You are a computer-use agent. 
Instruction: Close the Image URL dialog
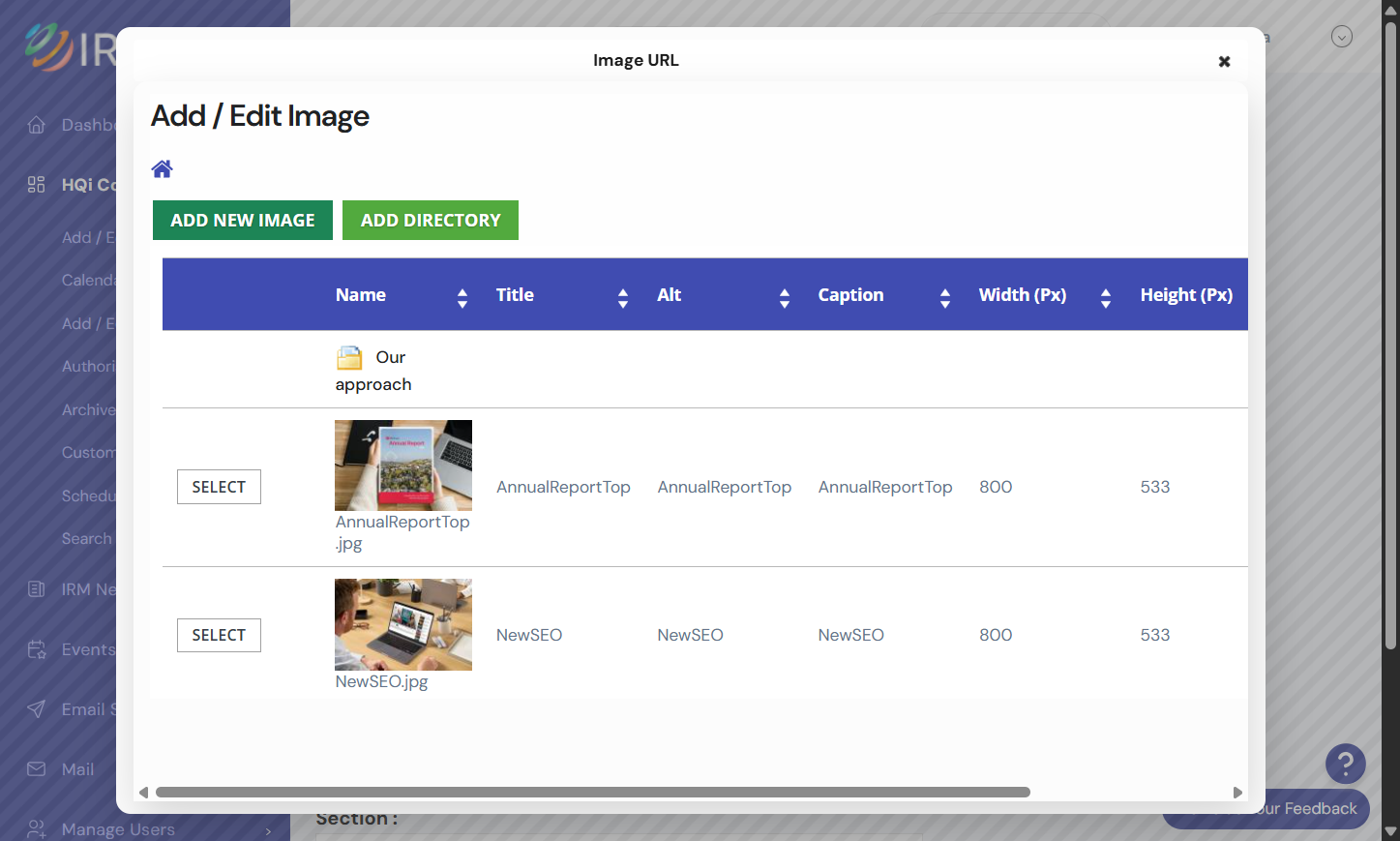(1224, 61)
